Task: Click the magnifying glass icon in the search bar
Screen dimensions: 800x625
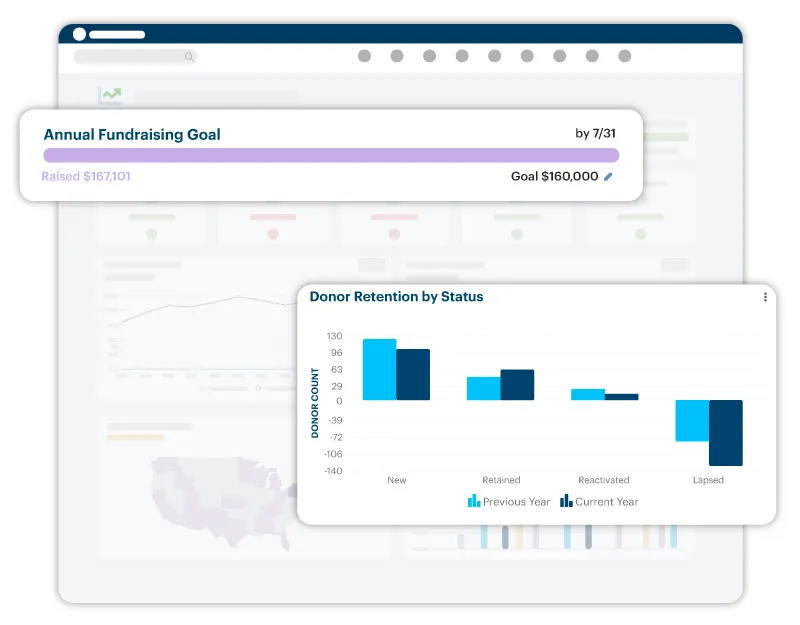Action: (189, 57)
